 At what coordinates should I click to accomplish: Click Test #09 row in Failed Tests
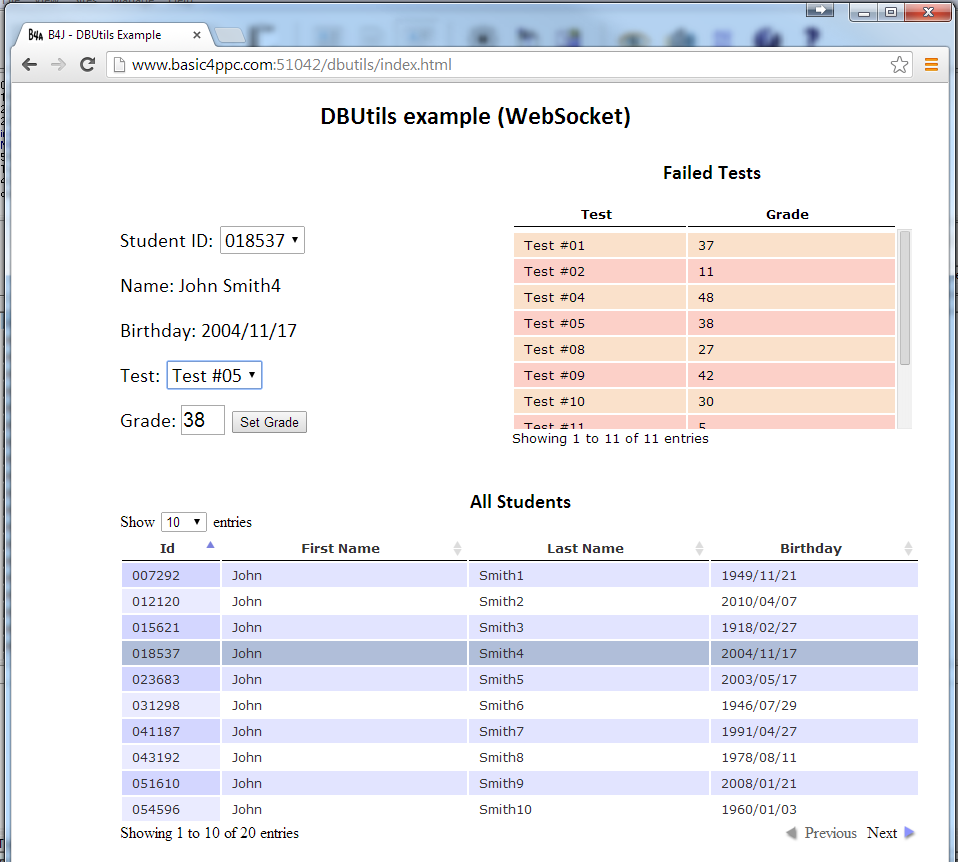point(704,375)
